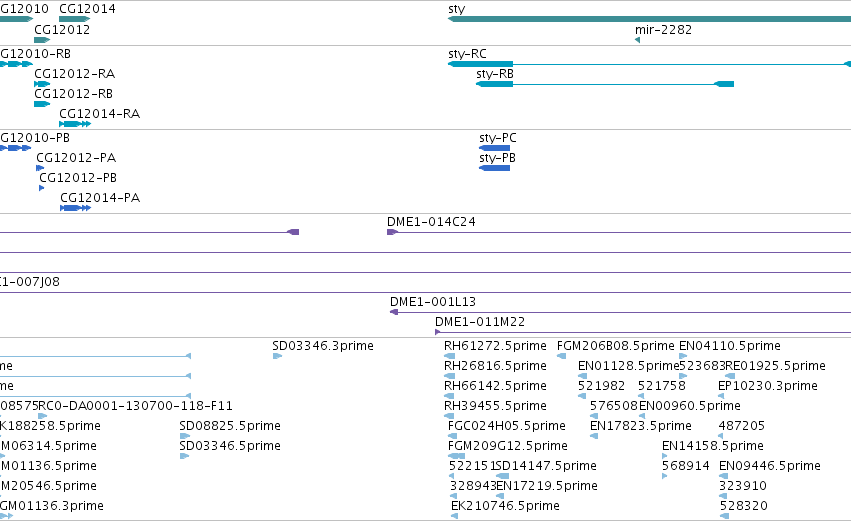
Task: Click the DME1-001L13 clone arrow
Action: [394, 312]
